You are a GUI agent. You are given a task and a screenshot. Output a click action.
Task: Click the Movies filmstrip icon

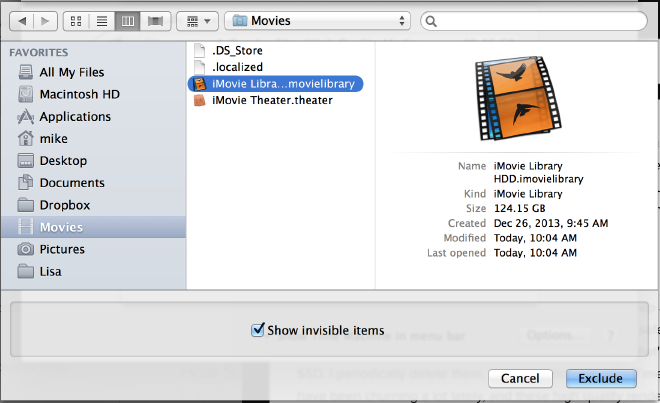point(26,227)
